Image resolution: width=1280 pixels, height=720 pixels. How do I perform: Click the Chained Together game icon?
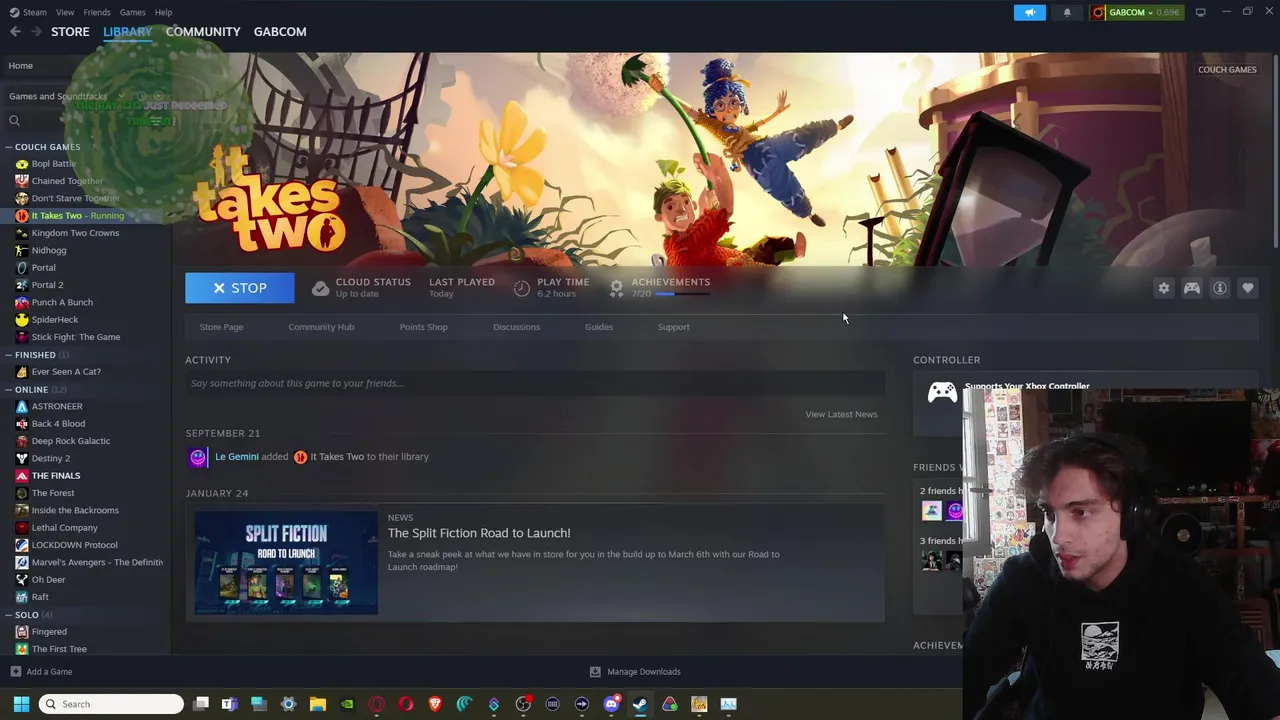pos(22,181)
